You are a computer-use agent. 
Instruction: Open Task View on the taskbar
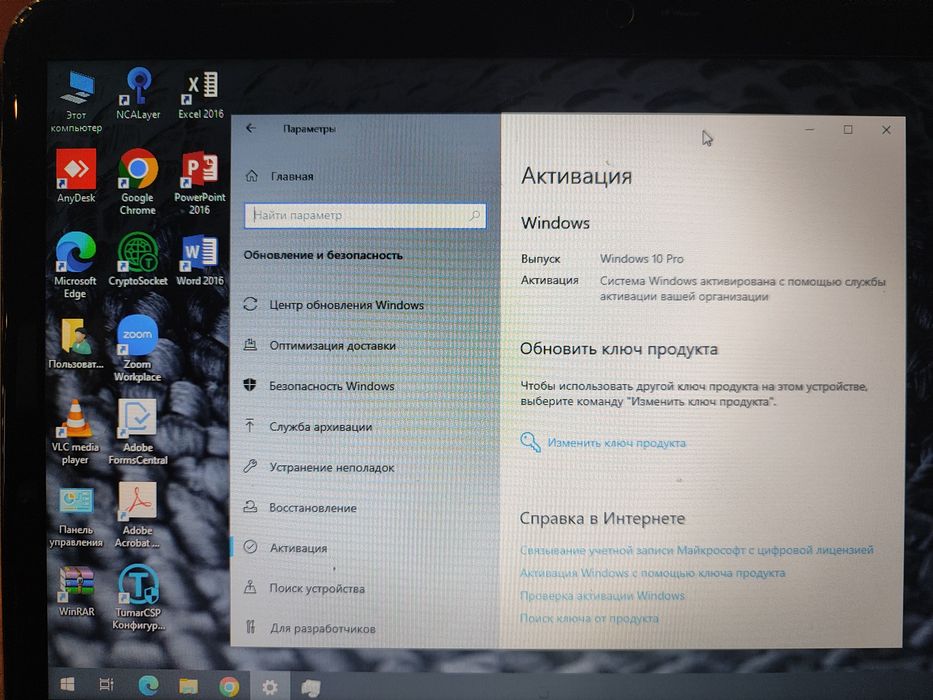tap(107, 685)
